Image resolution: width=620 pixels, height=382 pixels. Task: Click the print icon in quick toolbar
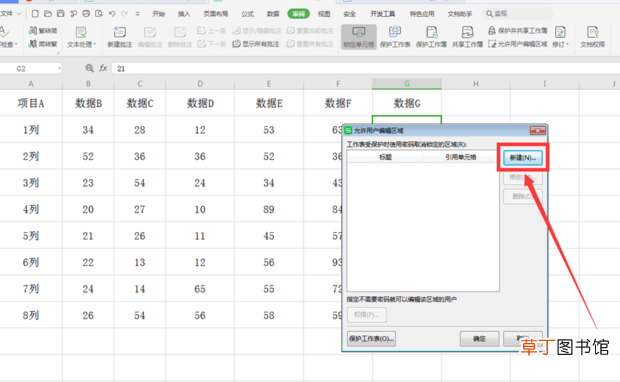click(86, 14)
